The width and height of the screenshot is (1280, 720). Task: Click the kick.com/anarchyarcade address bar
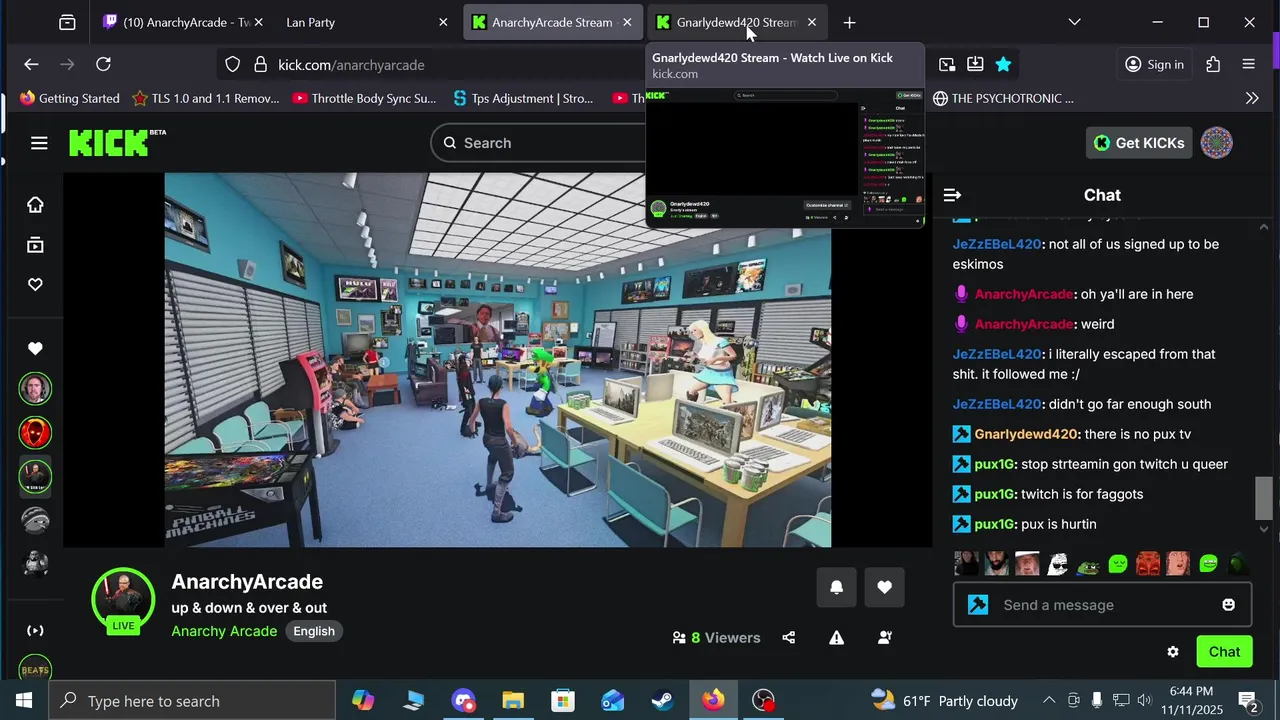(351, 65)
